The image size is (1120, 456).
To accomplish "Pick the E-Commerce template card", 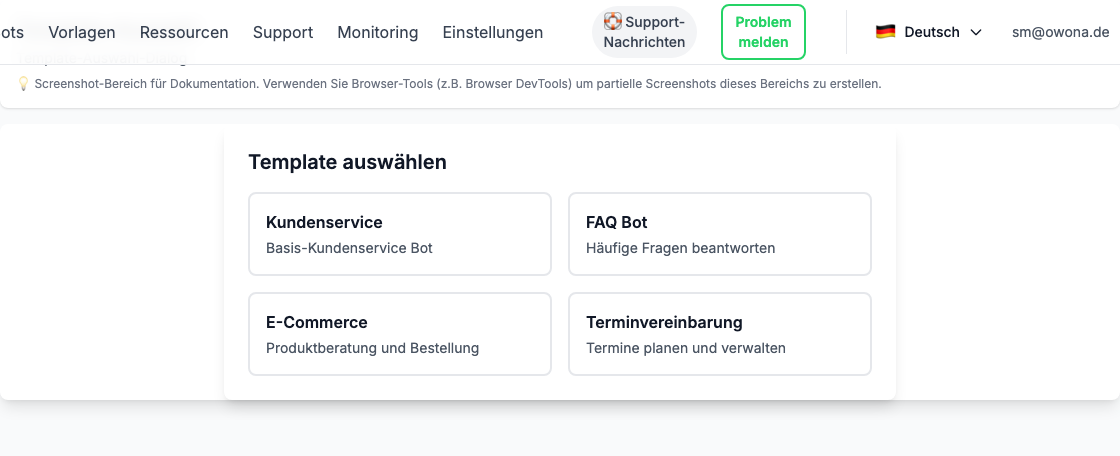I will (x=400, y=334).
